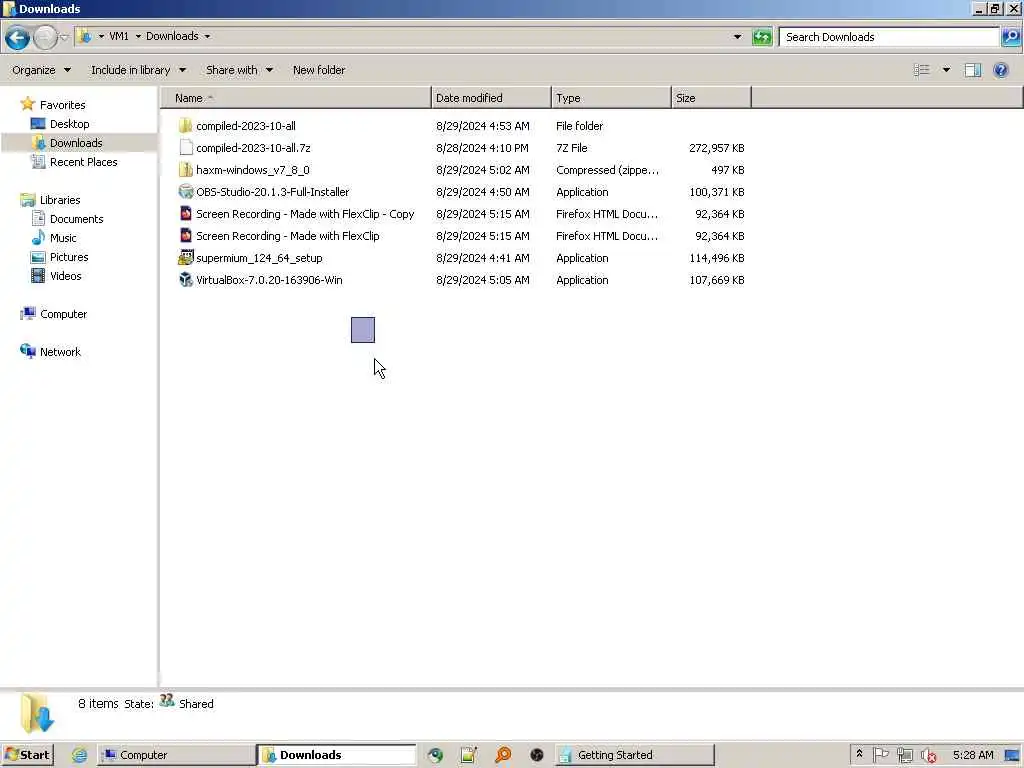Open the Documents library
Image resolution: width=1024 pixels, height=768 pixels.
click(76, 219)
